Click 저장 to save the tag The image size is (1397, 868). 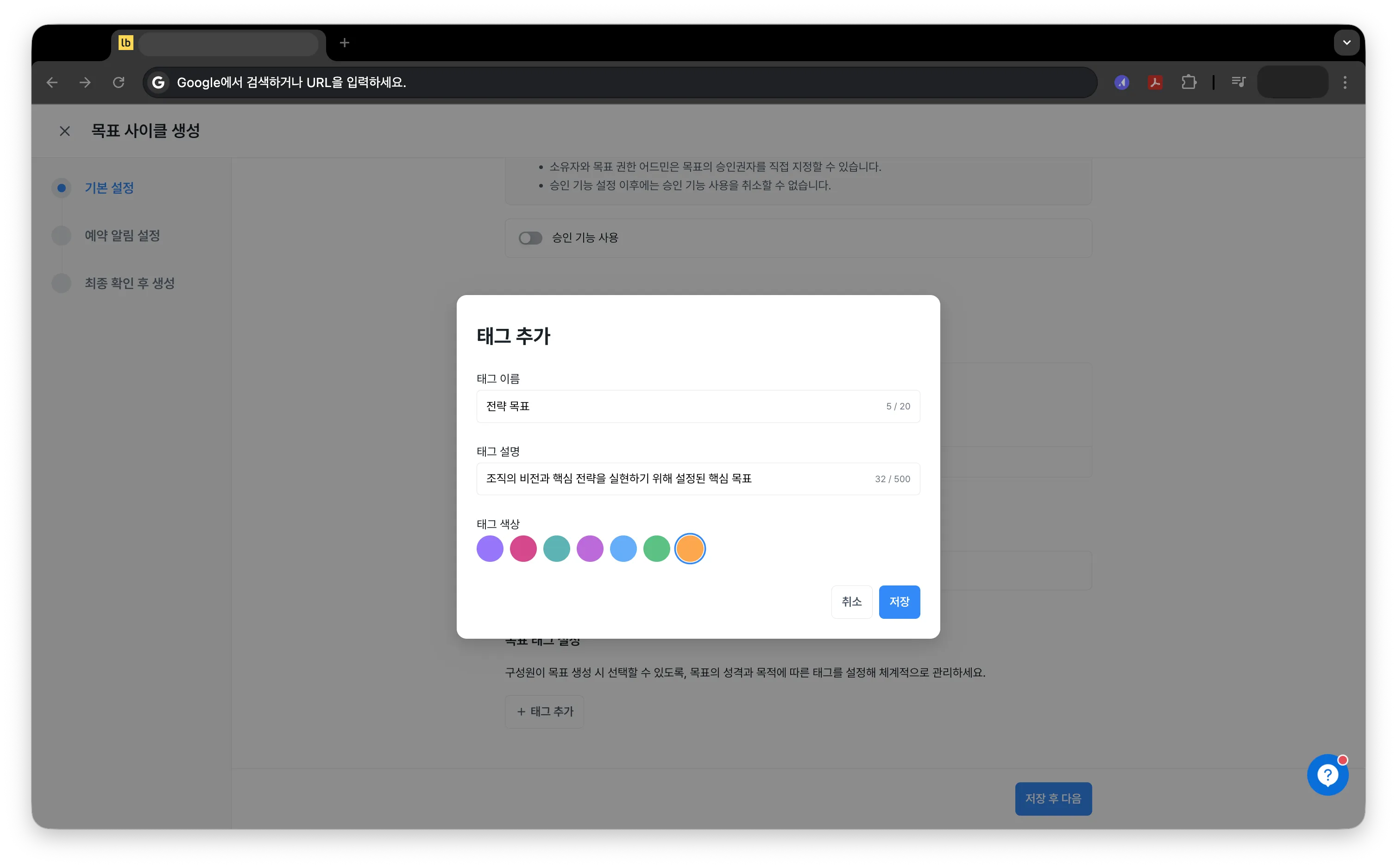point(899,602)
